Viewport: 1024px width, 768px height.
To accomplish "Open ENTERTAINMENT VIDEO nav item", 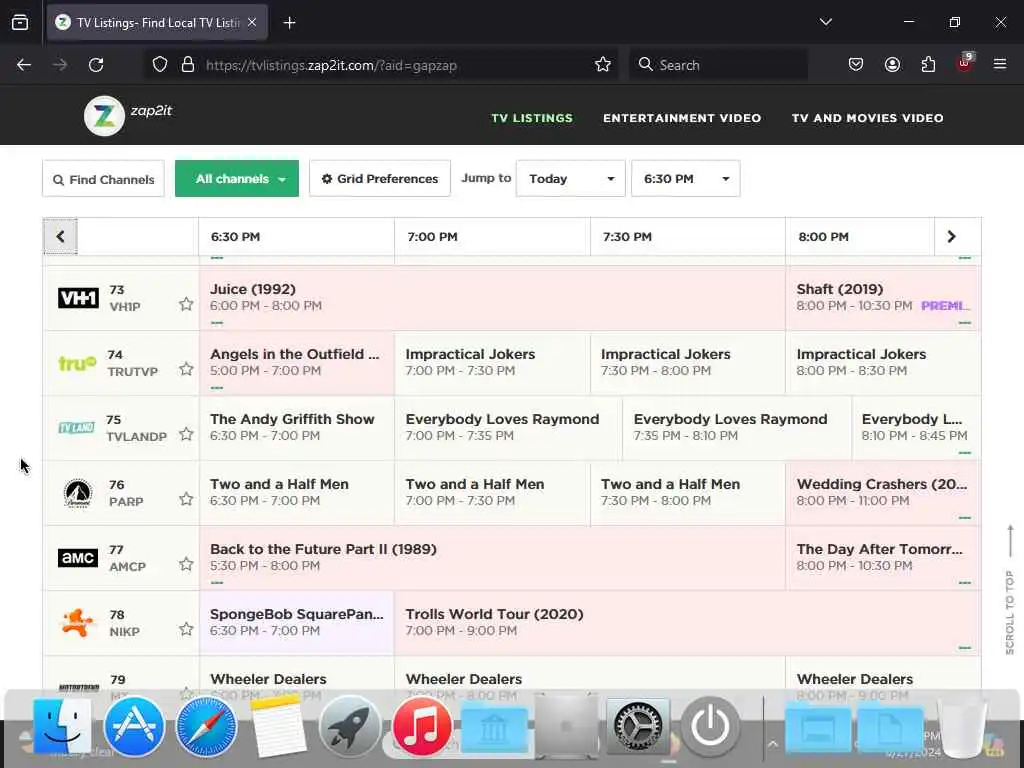I will tap(682, 118).
